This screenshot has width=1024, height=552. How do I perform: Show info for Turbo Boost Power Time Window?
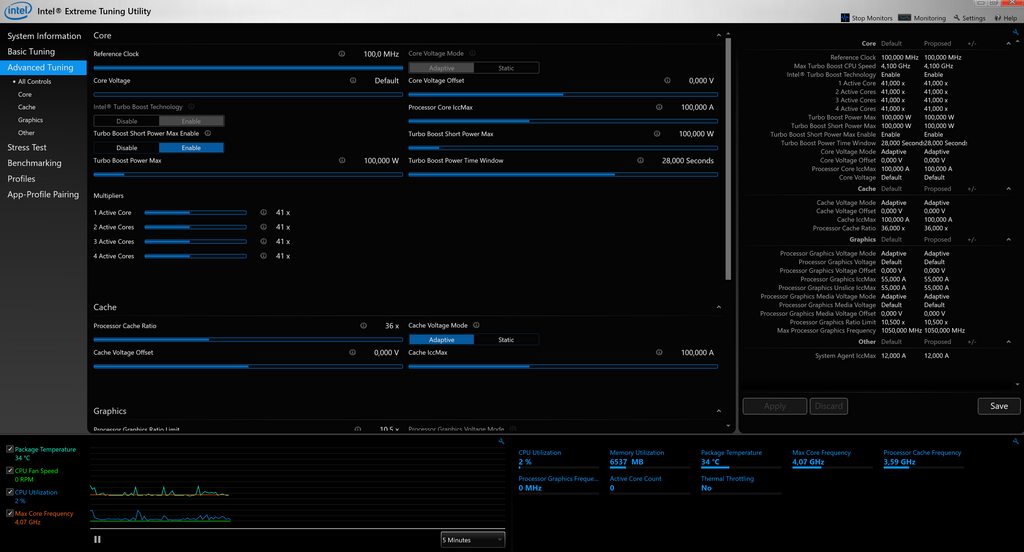pyautogui.click(x=640, y=161)
